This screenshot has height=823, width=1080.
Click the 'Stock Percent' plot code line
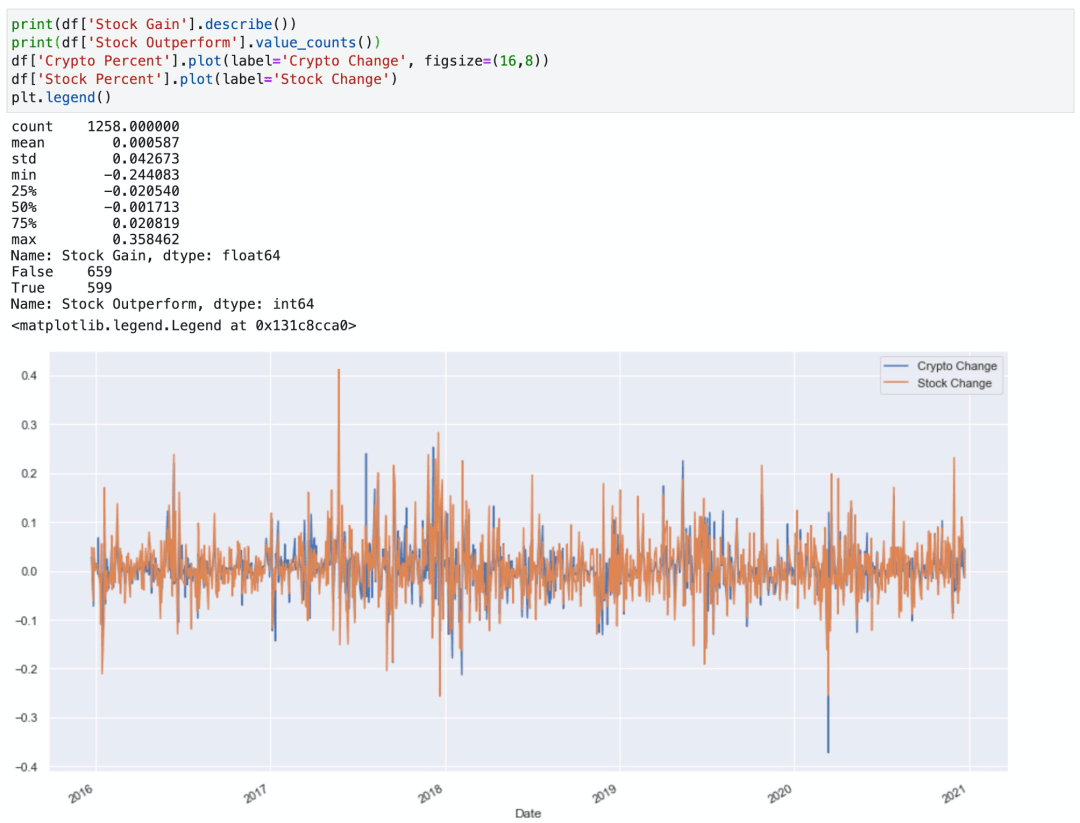pos(204,79)
